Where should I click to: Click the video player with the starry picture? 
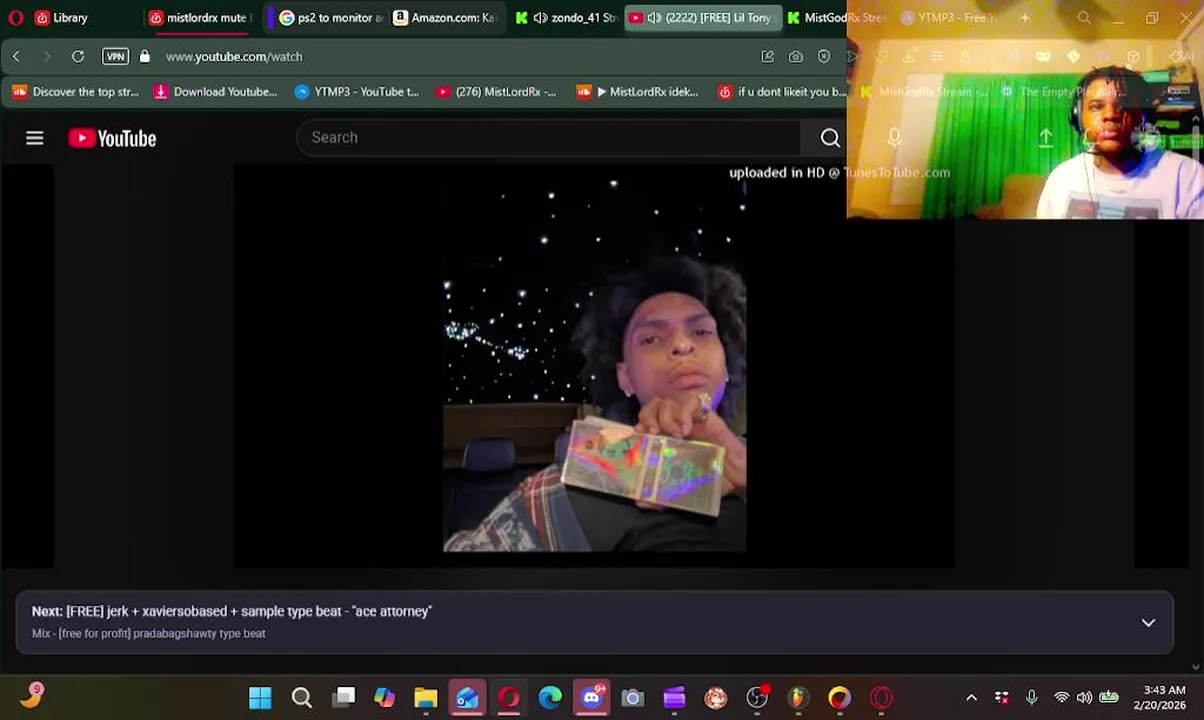tap(594, 366)
